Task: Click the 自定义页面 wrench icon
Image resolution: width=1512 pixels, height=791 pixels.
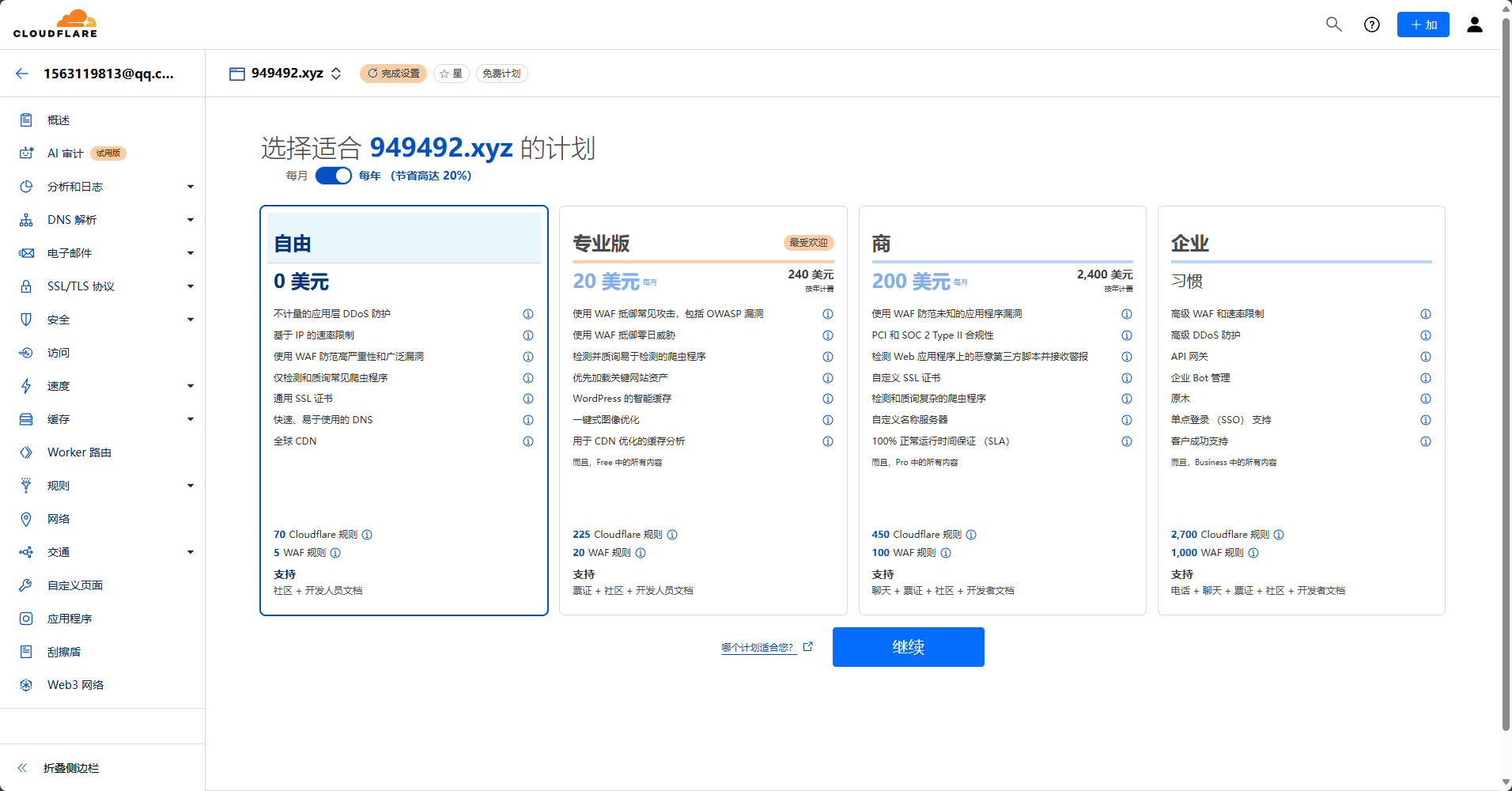Action: pyautogui.click(x=26, y=585)
